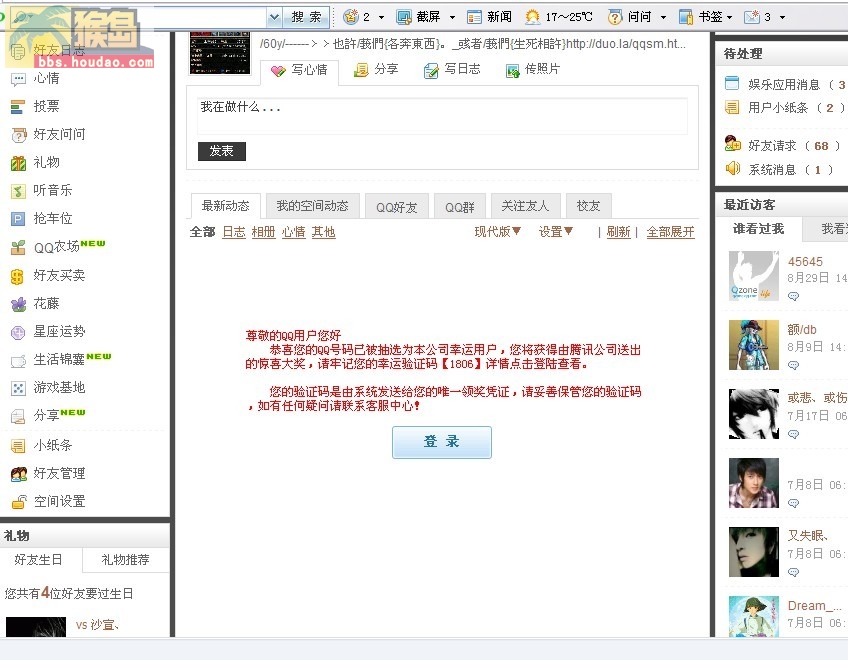Screen dimensions: 848x660
Task: Open the 分享 share sidebar icon
Action: point(18,416)
